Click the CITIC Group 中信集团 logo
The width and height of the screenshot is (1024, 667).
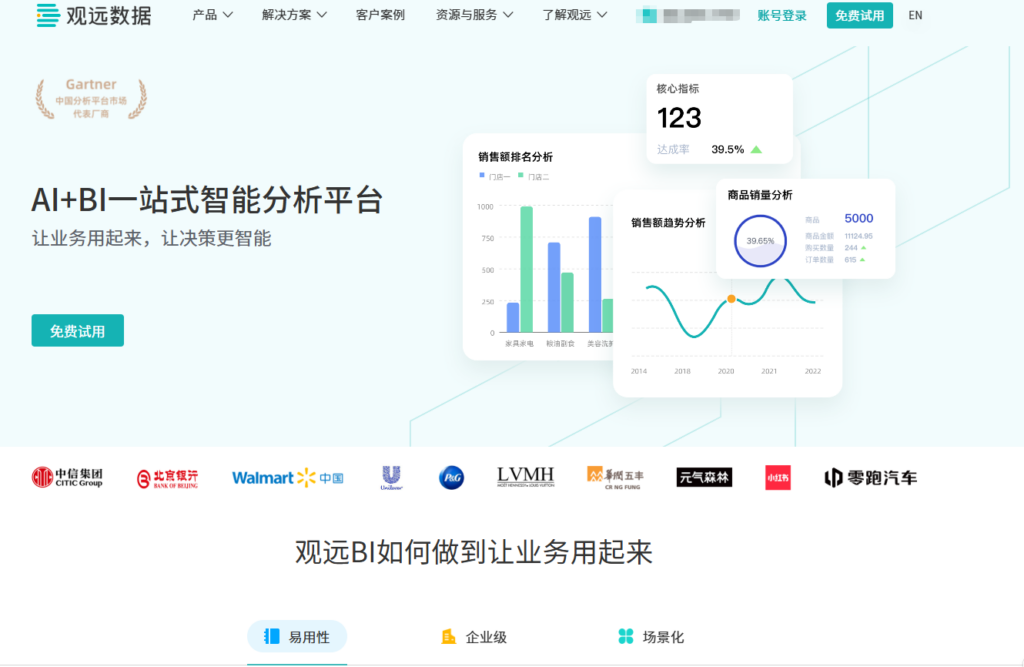pyautogui.click(x=67, y=478)
